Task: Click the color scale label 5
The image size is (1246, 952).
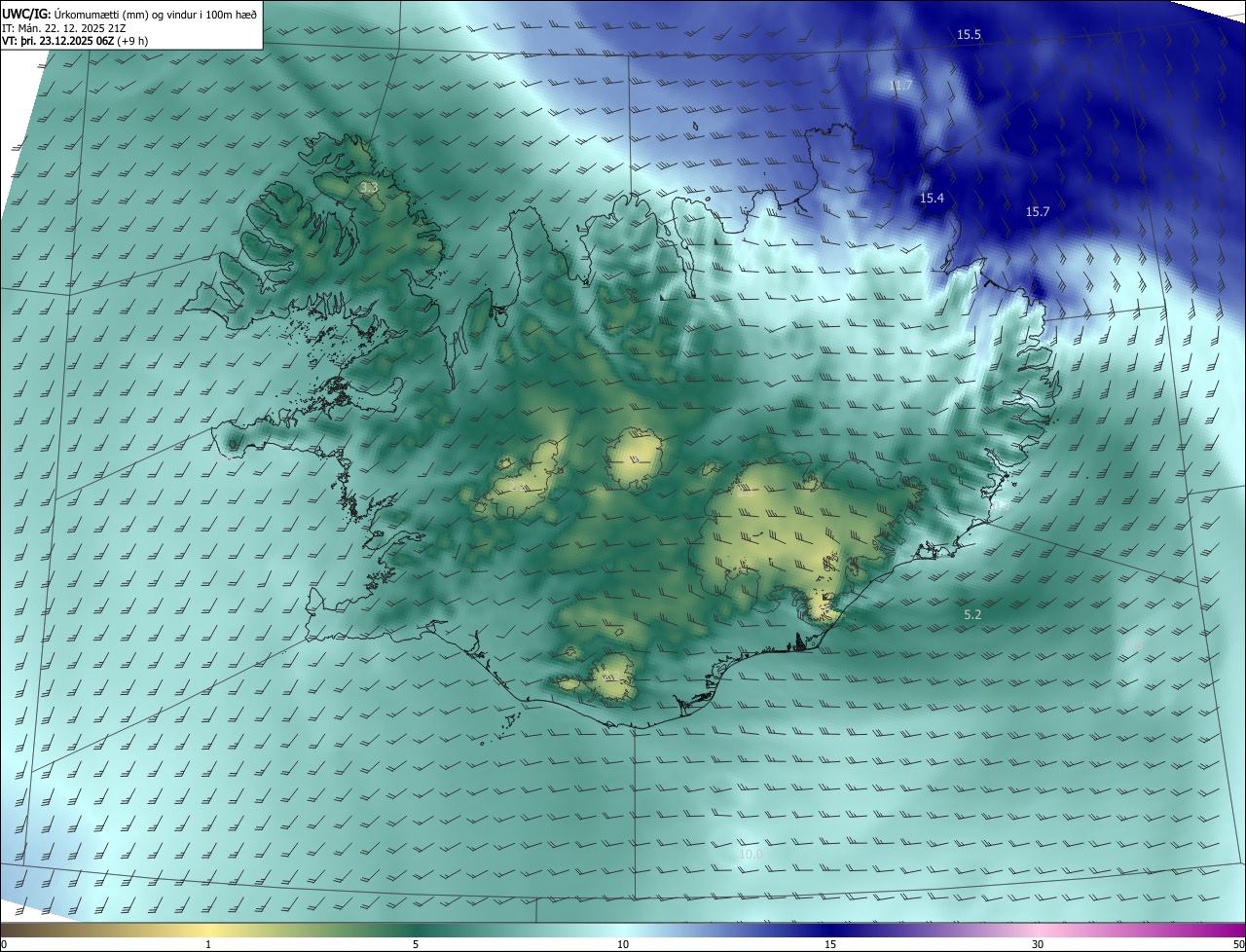Action: click(416, 944)
